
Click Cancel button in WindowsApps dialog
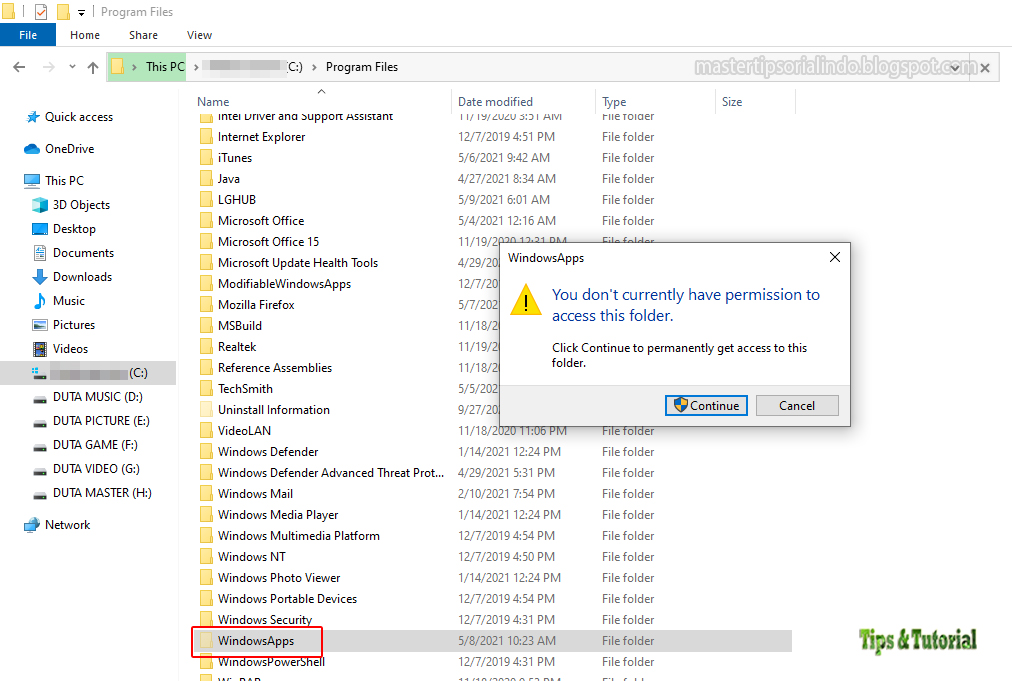coord(797,405)
